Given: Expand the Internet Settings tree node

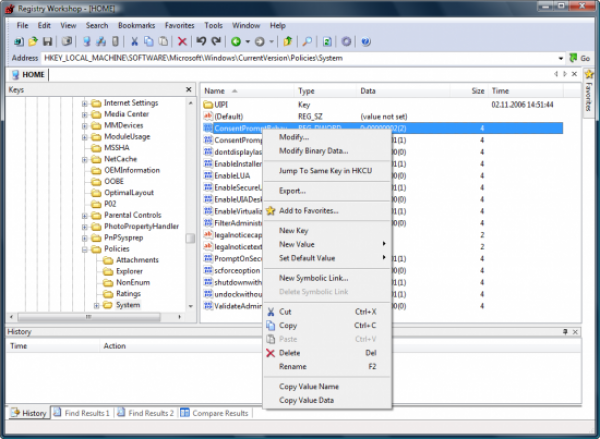Looking at the screenshot, I should [85, 103].
